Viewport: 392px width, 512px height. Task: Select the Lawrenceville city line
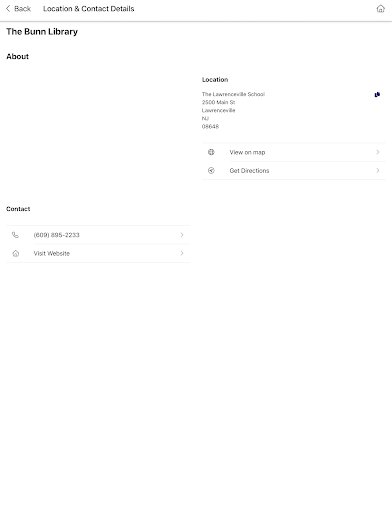click(x=218, y=110)
